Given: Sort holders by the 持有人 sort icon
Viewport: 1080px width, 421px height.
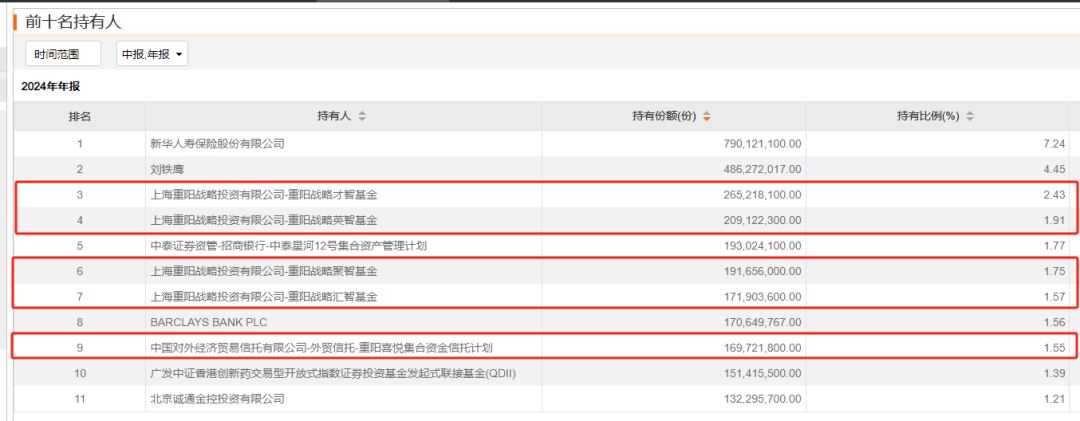Looking at the screenshot, I should coord(362,116).
